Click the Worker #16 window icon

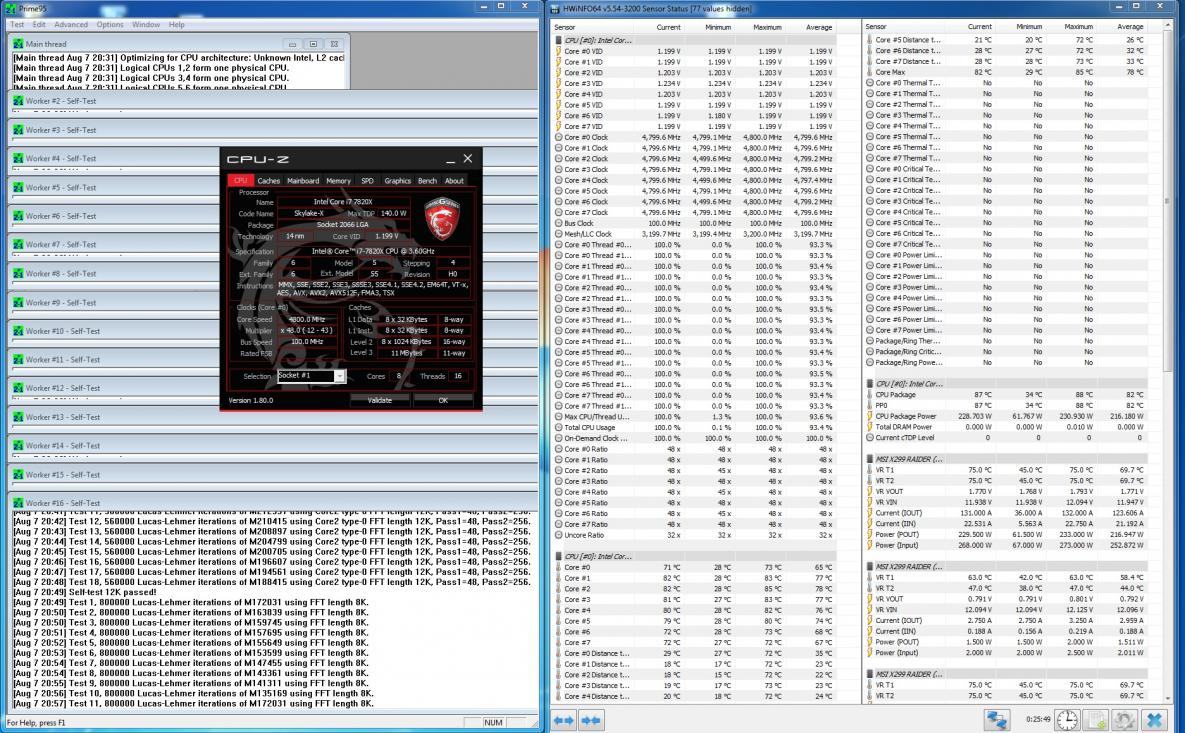[18, 503]
